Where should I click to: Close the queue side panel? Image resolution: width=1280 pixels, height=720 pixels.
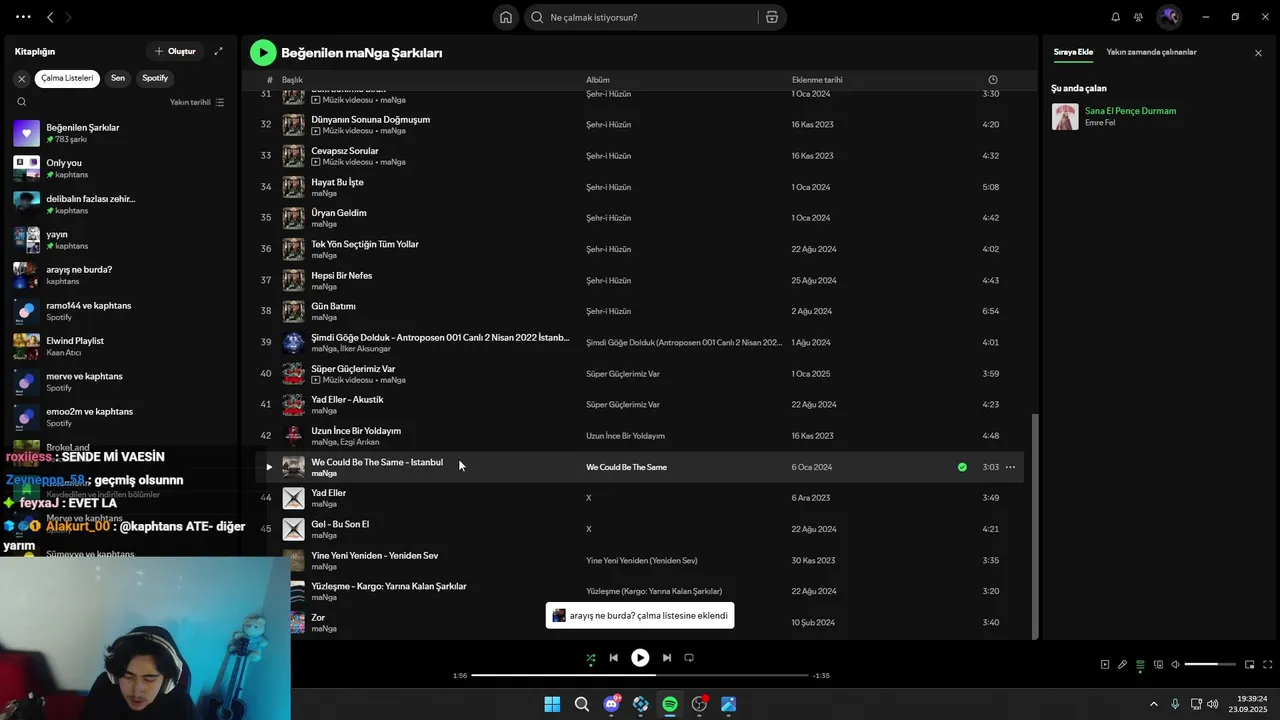[x=1258, y=53]
